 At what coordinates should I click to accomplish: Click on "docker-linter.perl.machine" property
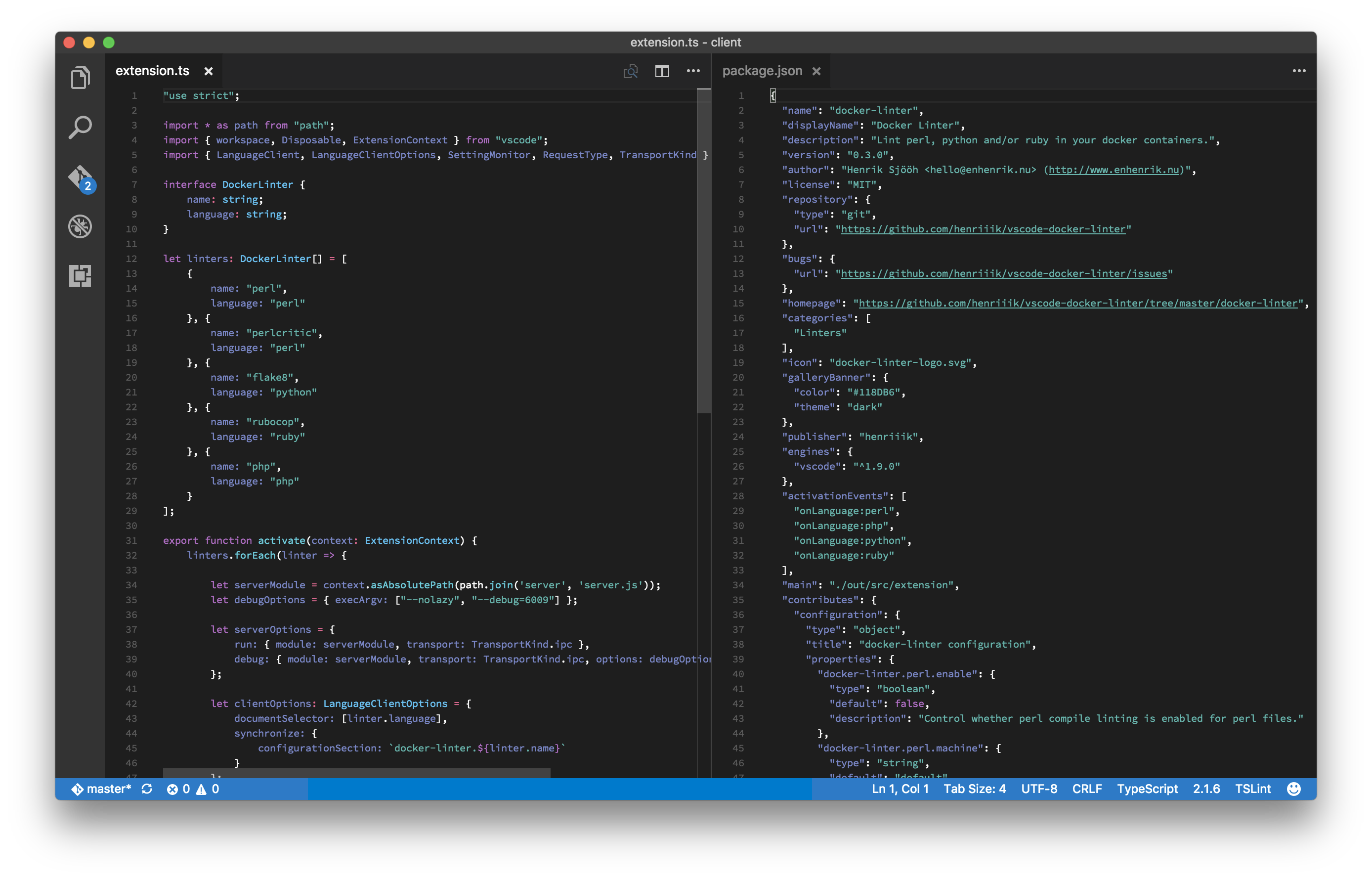click(900, 748)
